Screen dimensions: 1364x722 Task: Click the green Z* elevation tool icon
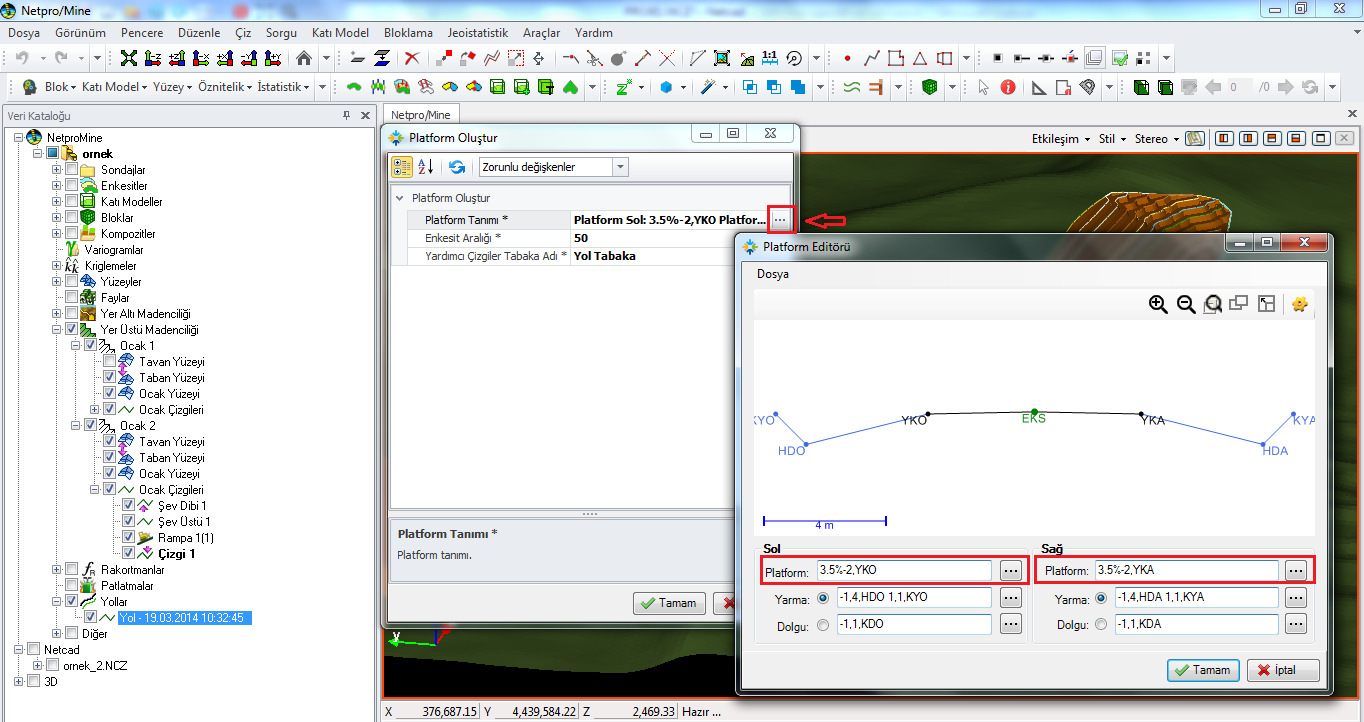click(624, 87)
